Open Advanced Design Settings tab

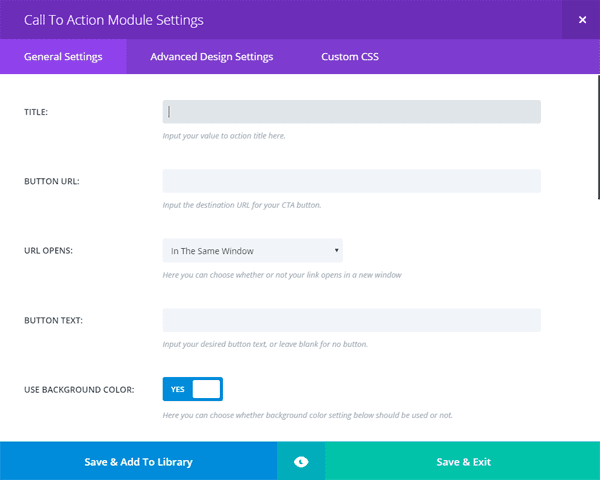(212, 57)
